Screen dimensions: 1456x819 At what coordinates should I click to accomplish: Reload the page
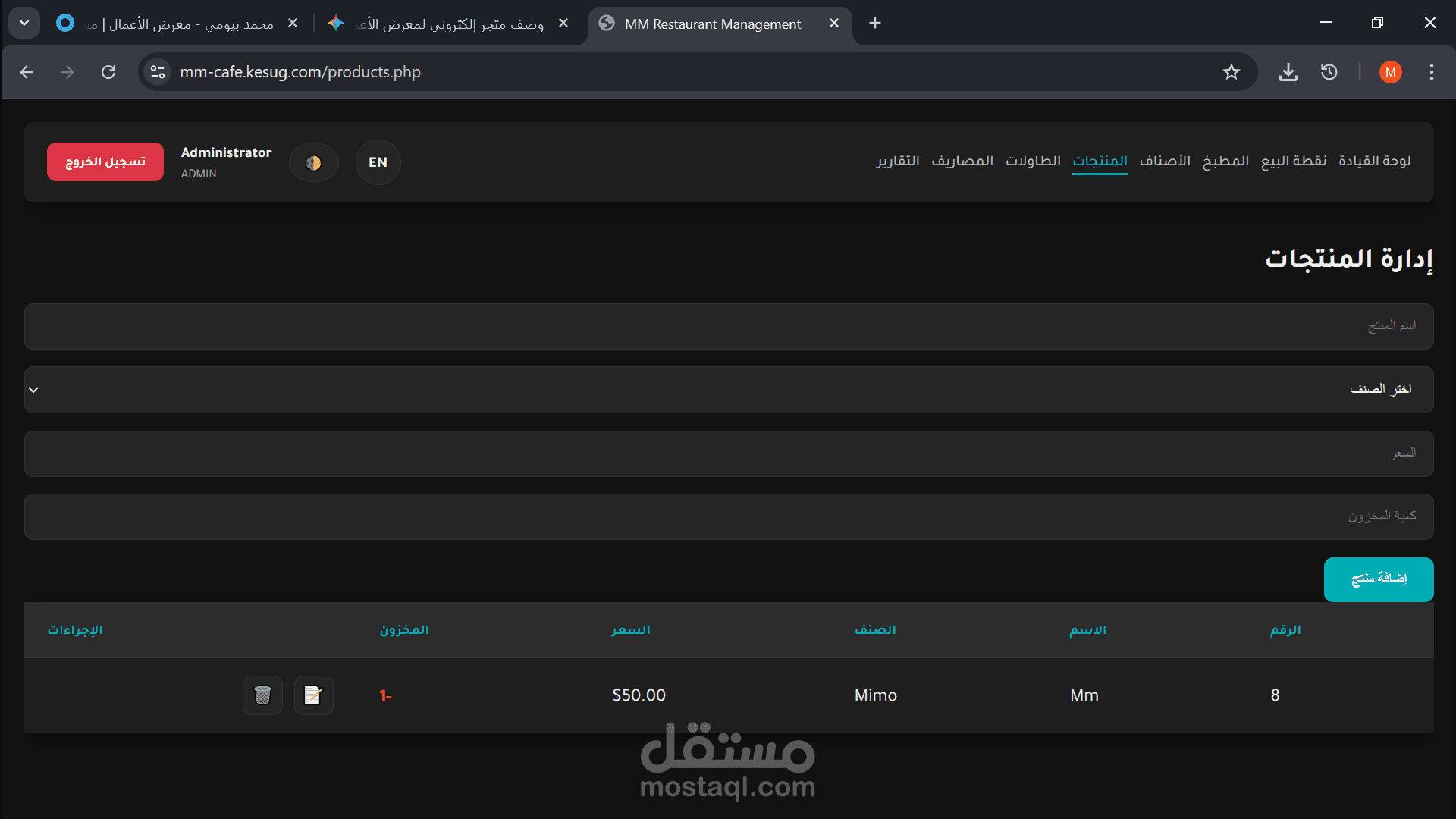coord(108,72)
